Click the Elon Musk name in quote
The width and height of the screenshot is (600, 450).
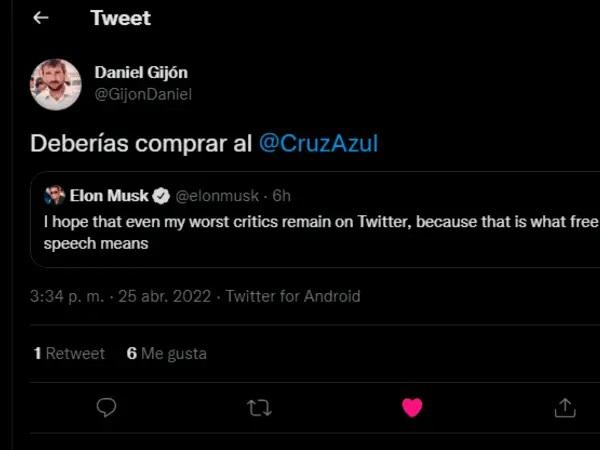pos(109,196)
